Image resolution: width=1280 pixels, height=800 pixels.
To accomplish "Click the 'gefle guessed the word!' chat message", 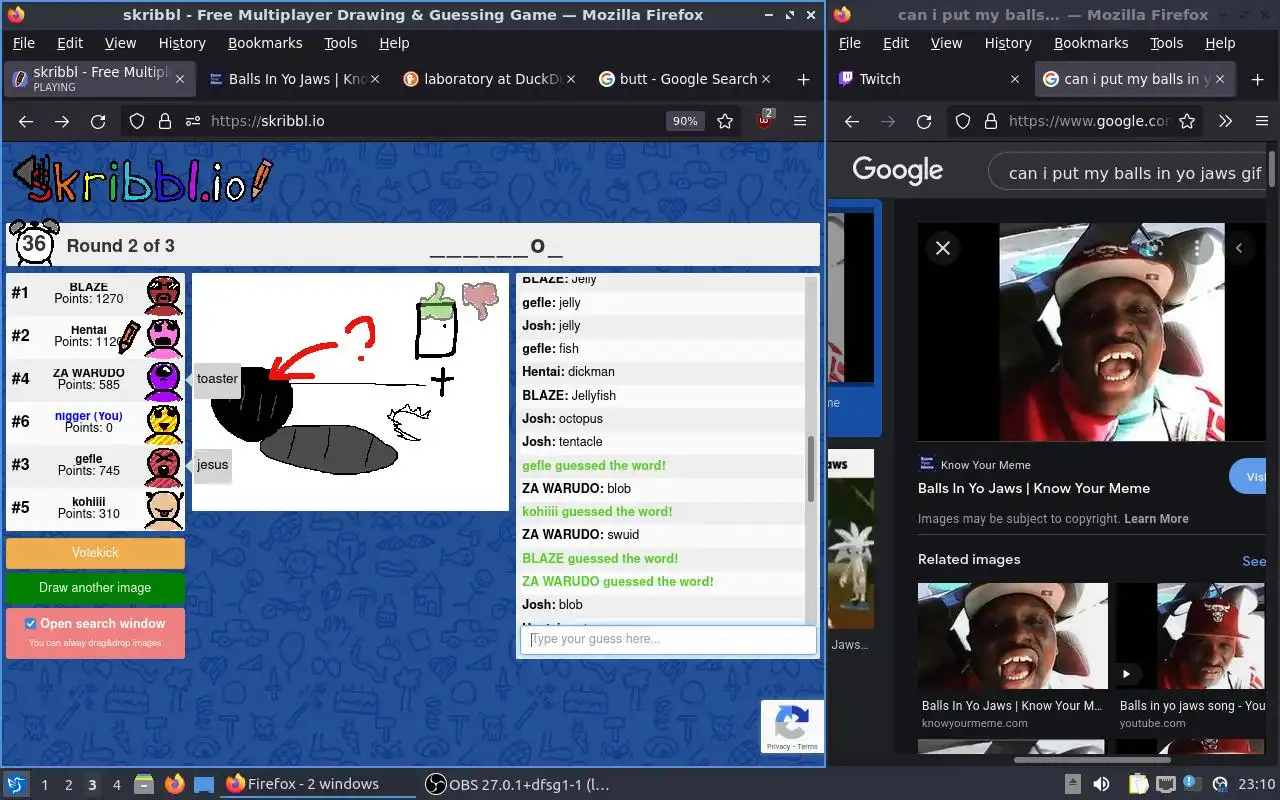I will pos(594,465).
